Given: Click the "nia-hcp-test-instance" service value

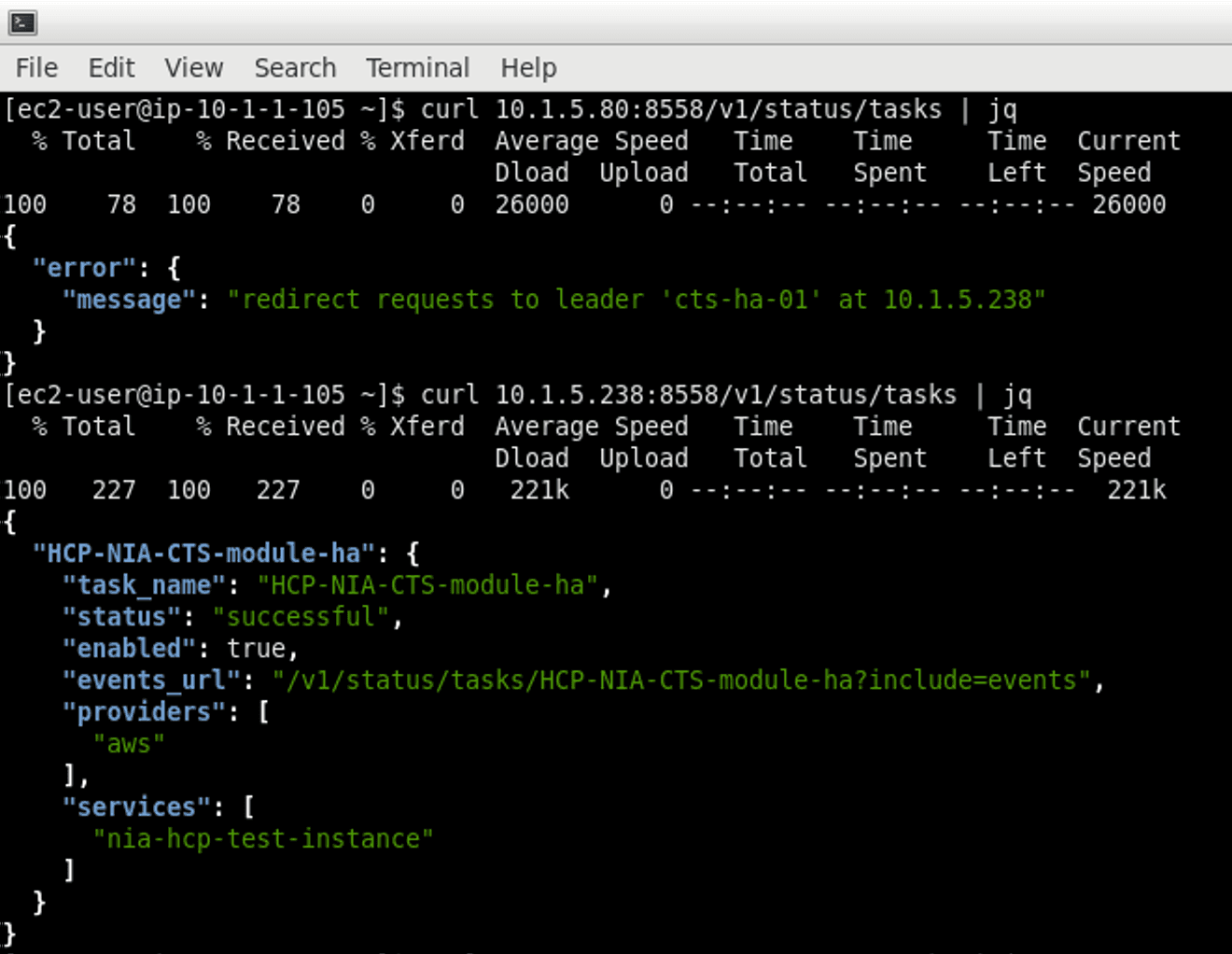Looking at the screenshot, I should [262, 840].
